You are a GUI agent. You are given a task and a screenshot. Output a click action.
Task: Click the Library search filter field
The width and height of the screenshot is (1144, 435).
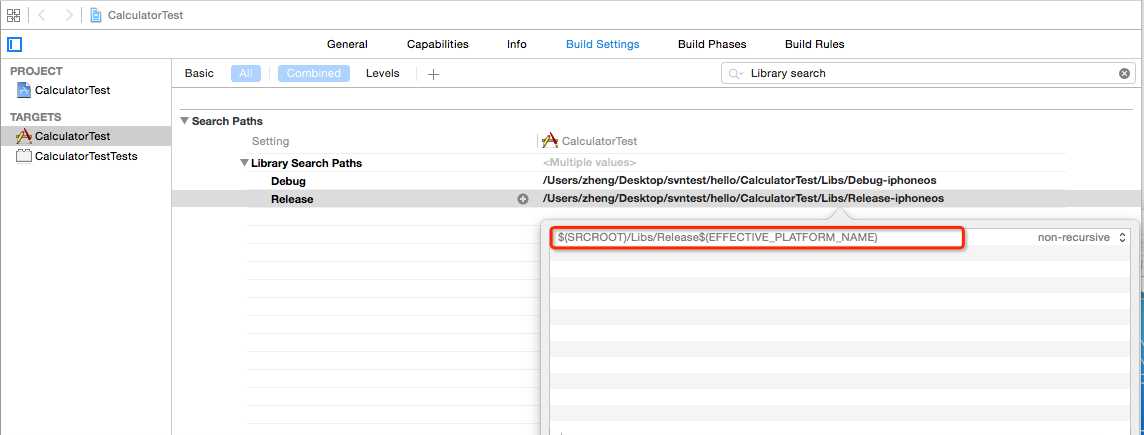930,73
